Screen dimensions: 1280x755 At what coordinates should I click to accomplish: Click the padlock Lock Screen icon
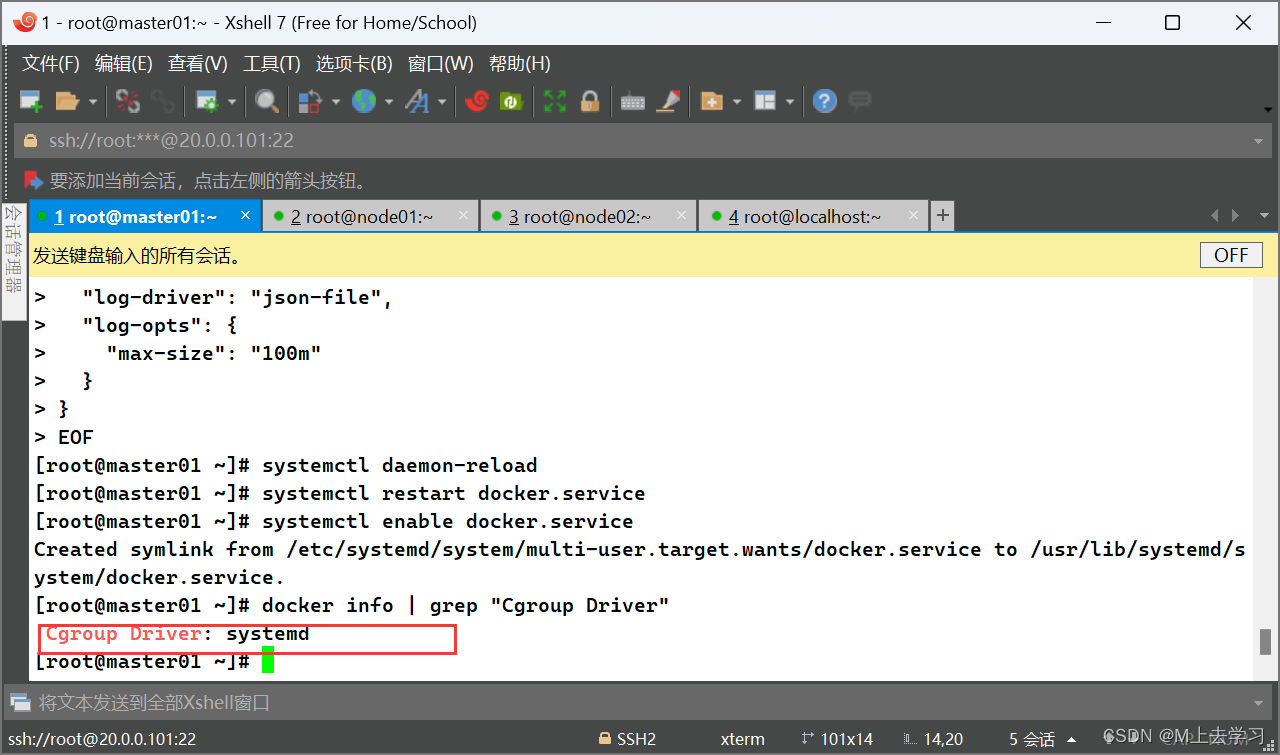(590, 101)
